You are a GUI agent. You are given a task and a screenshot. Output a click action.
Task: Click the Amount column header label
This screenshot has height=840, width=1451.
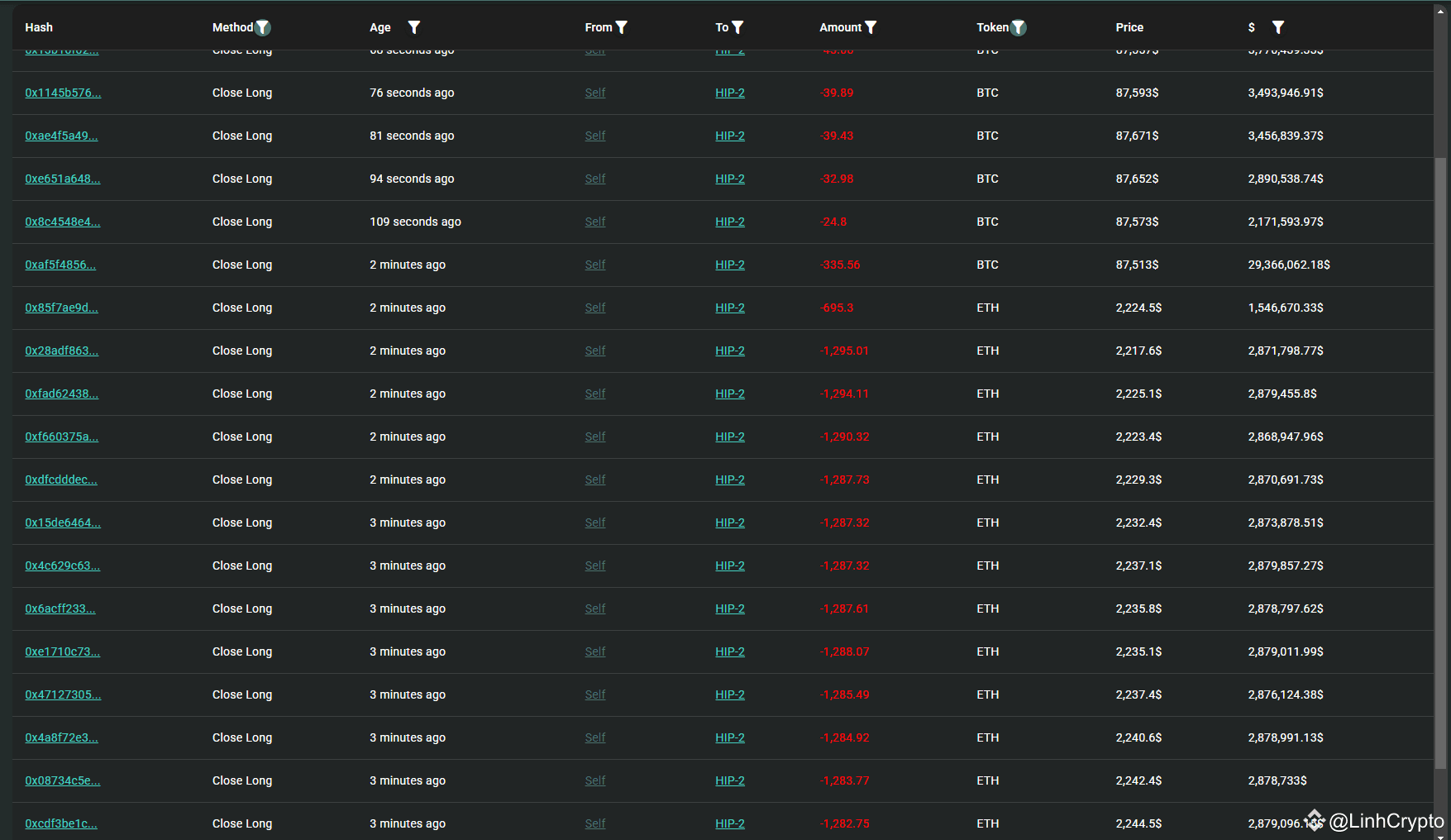tap(841, 27)
